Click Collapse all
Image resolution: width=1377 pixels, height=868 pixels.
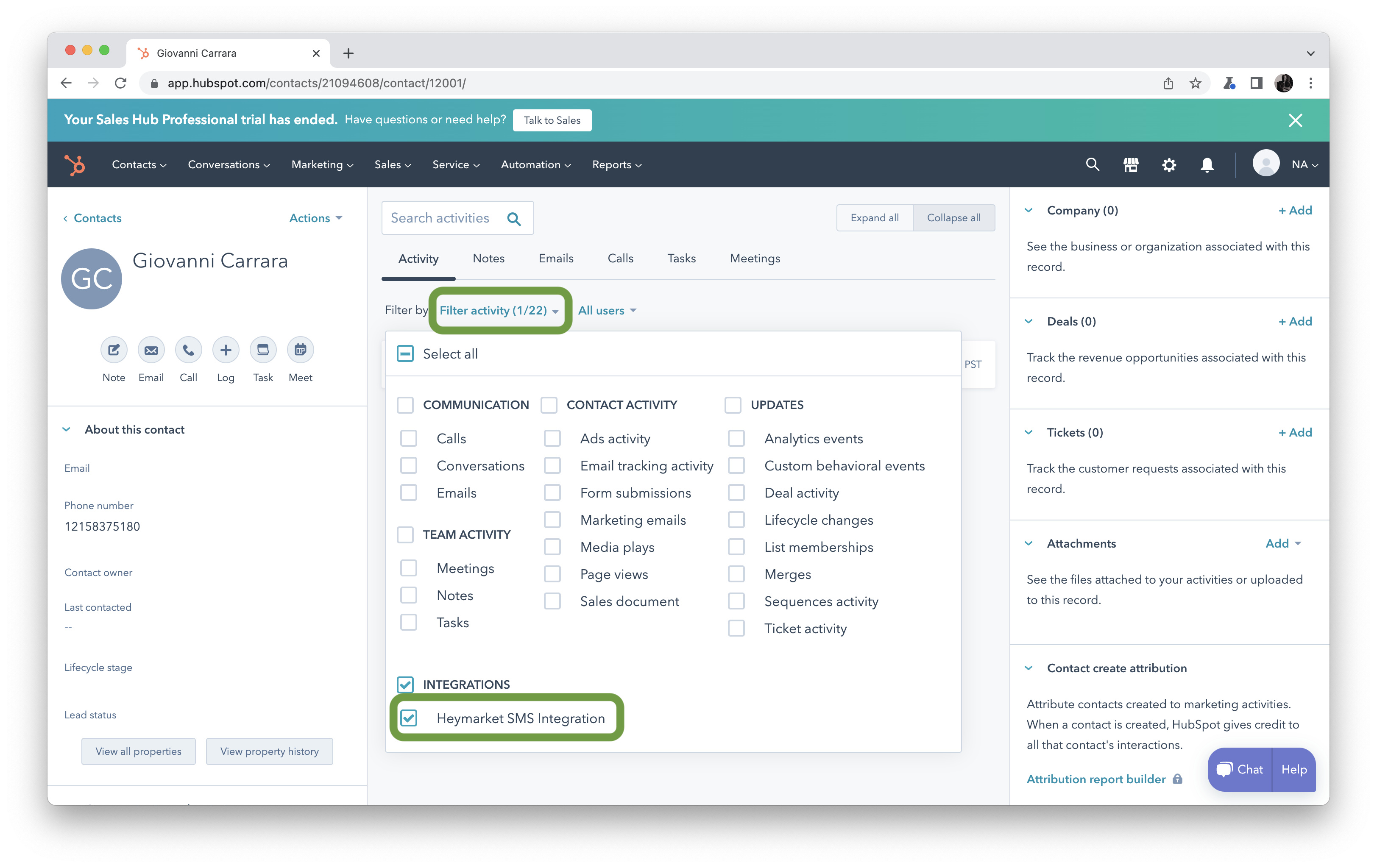click(x=954, y=218)
